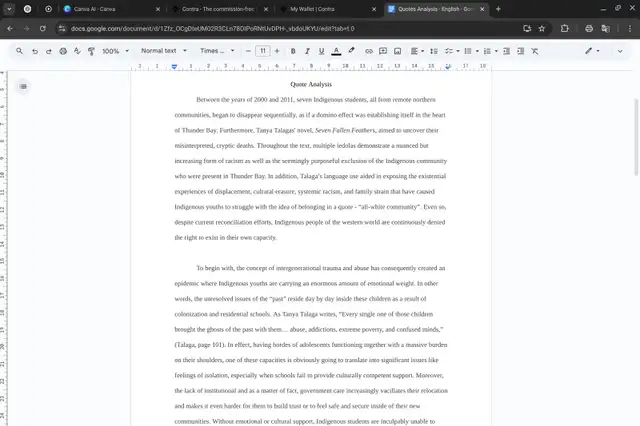Toggle underline formatting

(321, 51)
